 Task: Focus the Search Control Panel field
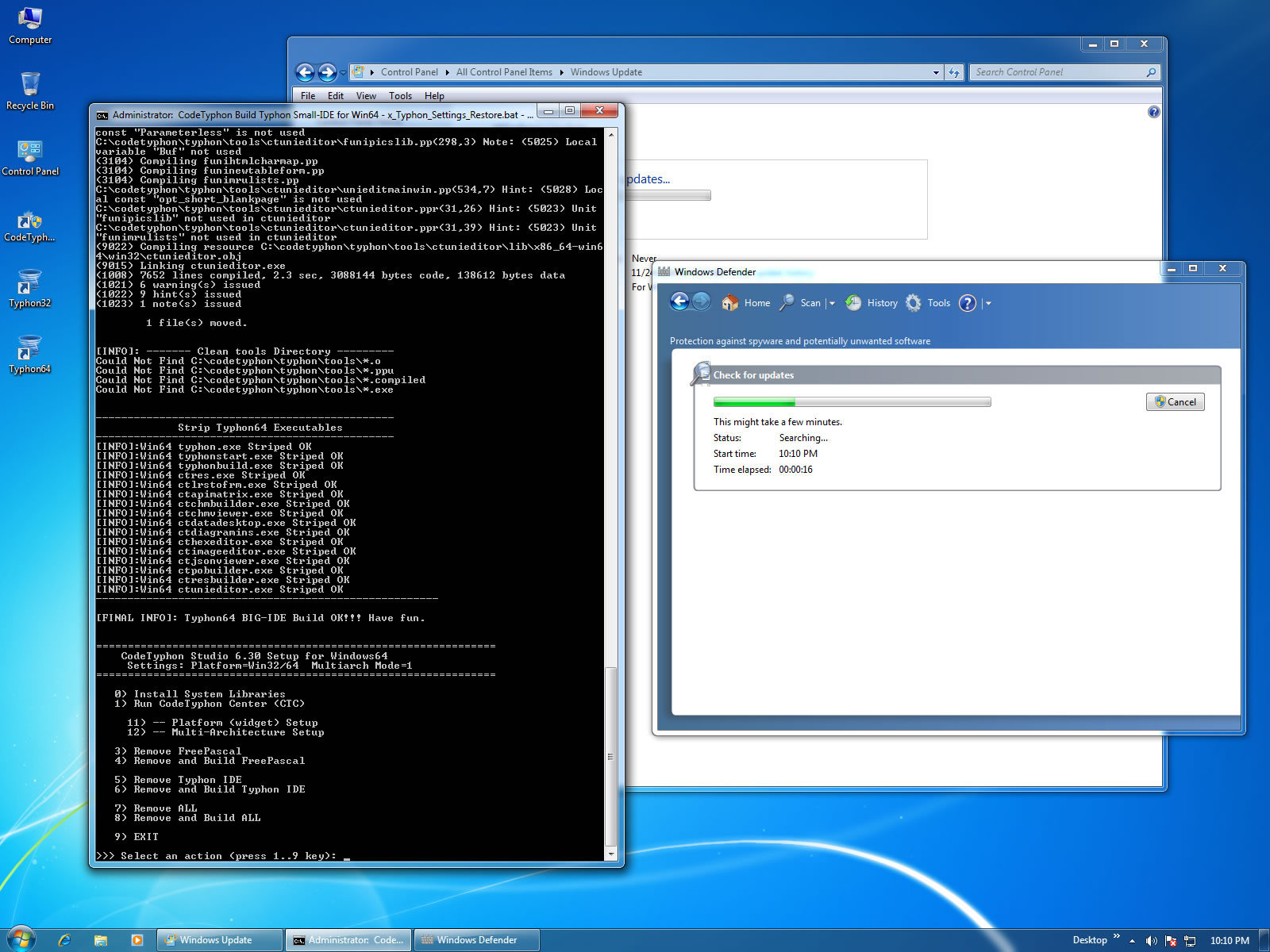(1058, 72)
